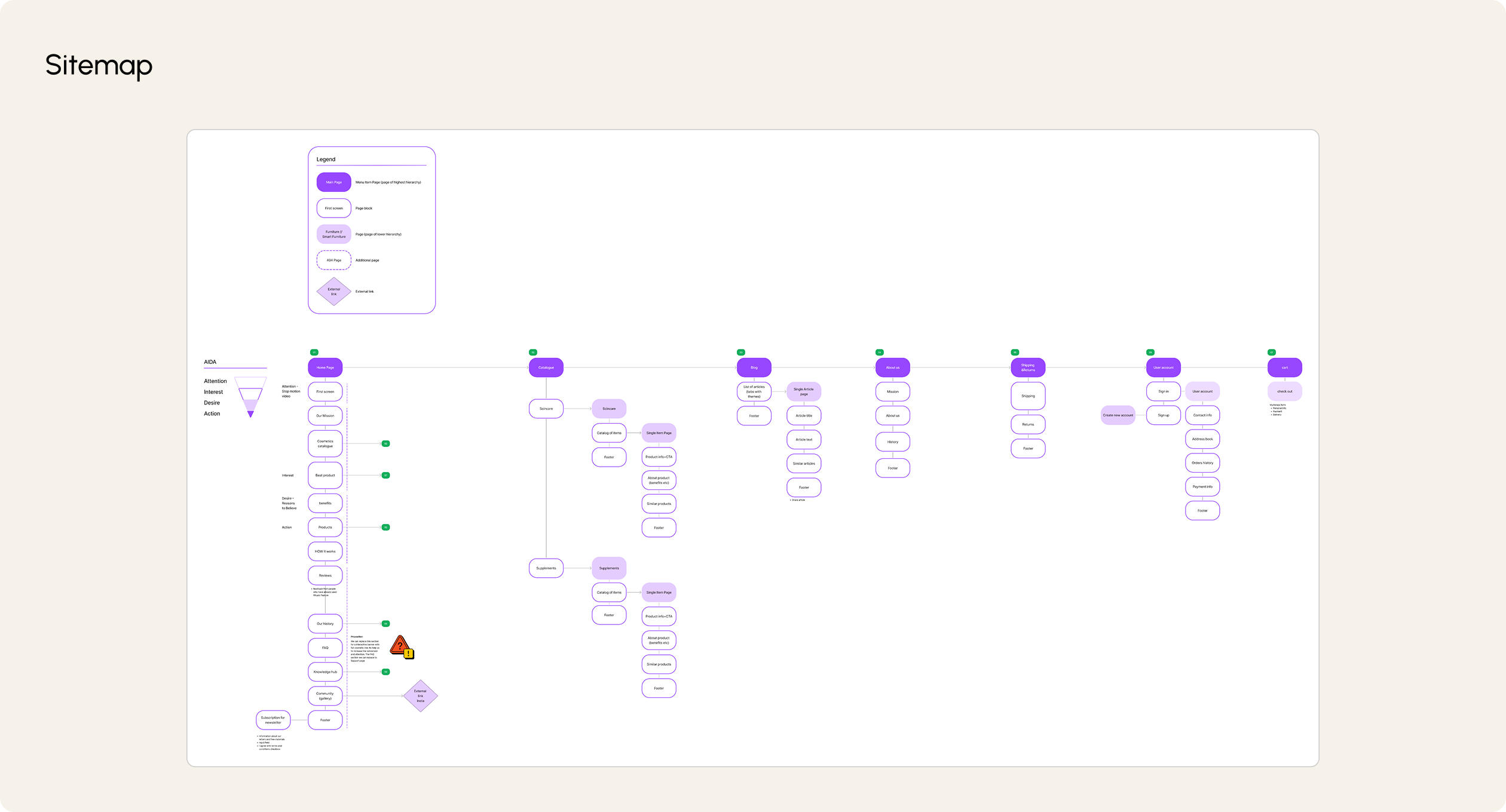Click green 07 badge beside Best product
This screenshot has width=1506, height=812.
385,476
